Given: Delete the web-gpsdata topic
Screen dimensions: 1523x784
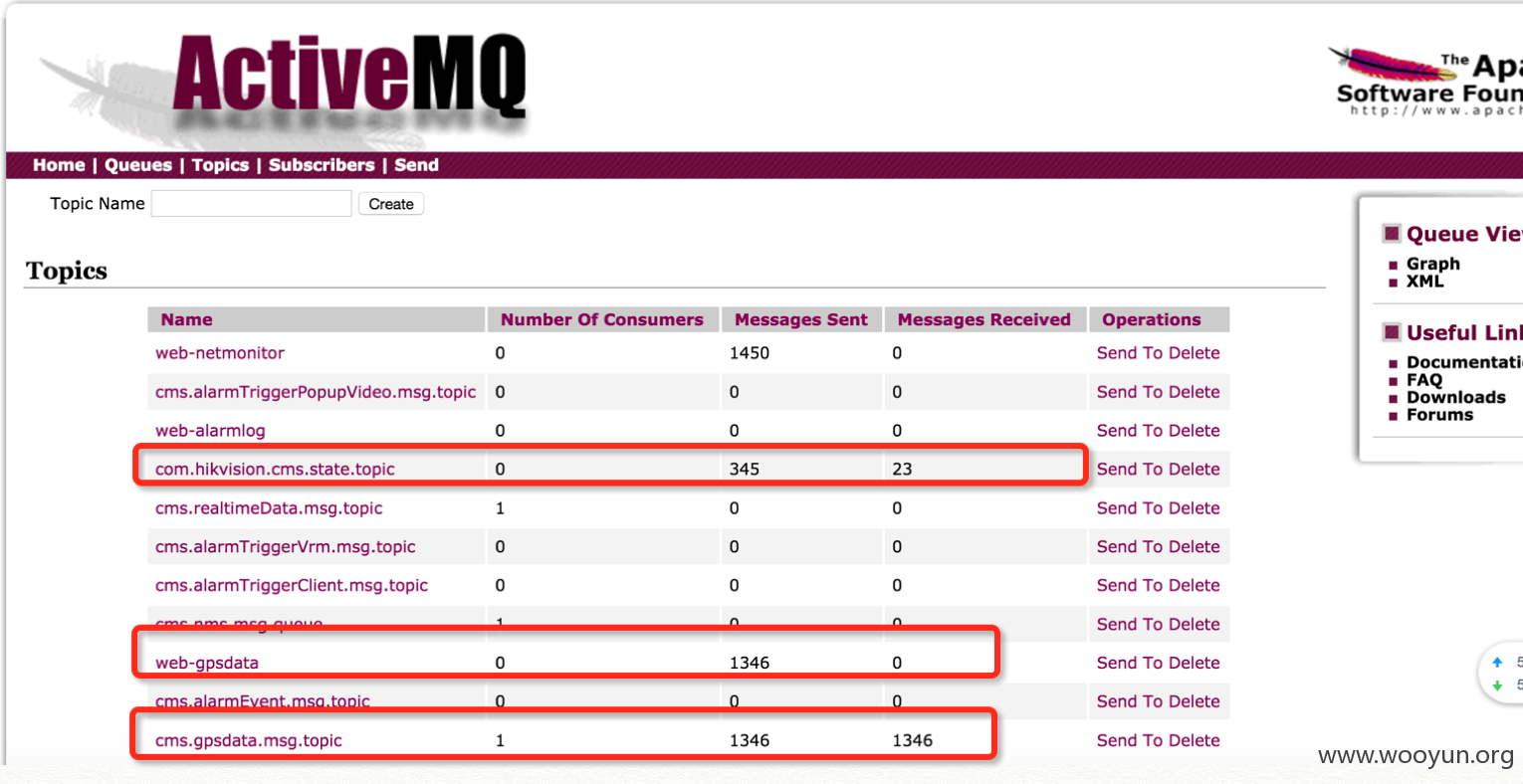Looking at the screenshot, I should (1195, 664).
